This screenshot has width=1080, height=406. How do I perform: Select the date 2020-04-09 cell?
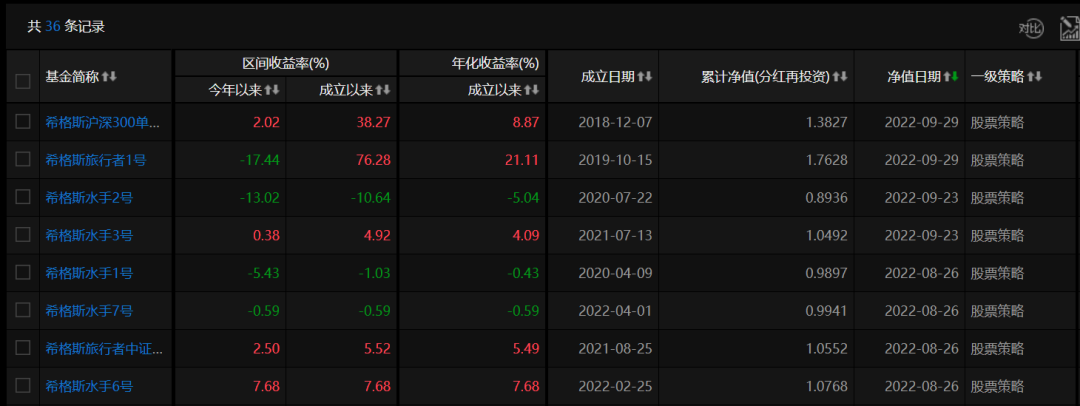click(615, 274)
